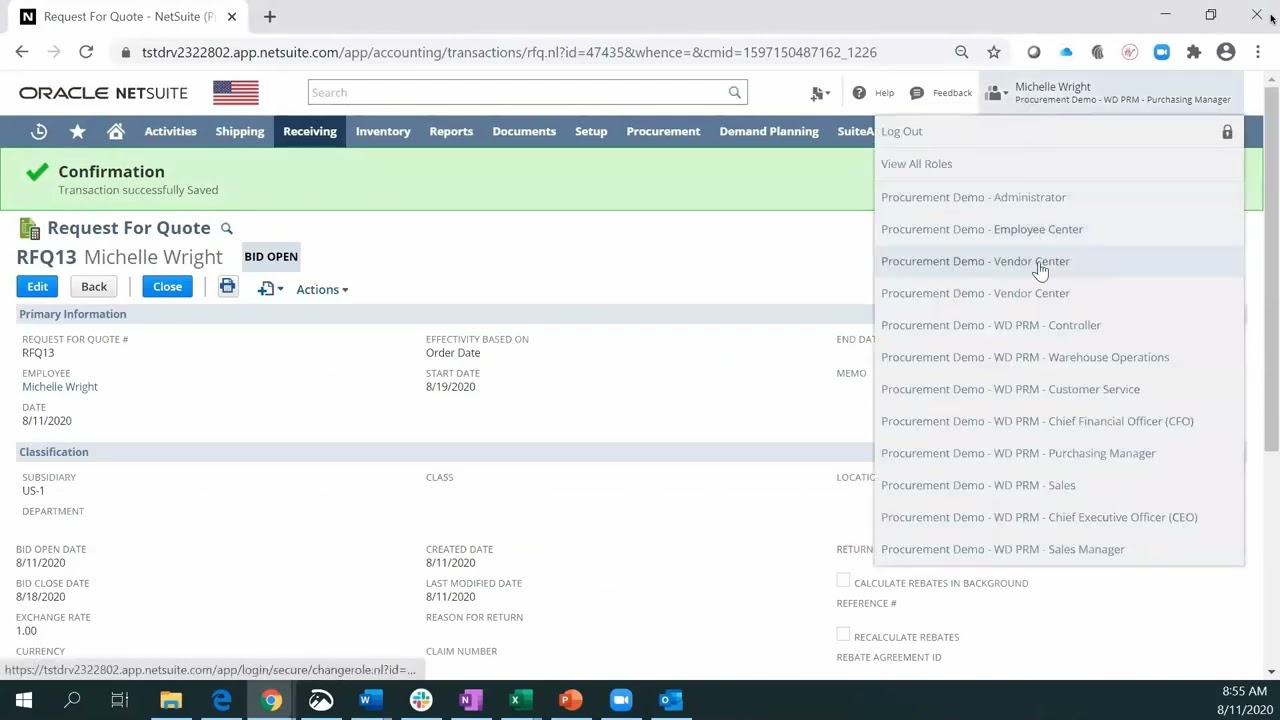Open the Reports menu
This screenshot has width=1280, height=720.
tap(451, 131)
